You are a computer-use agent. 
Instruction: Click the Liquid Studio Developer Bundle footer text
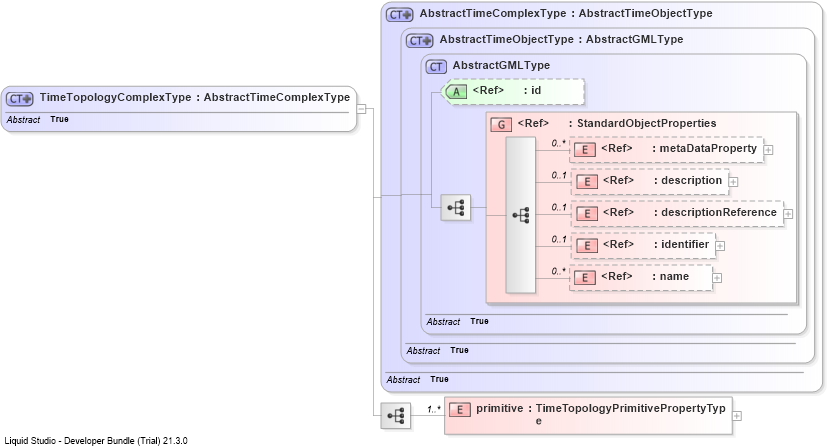(x=96, y=441)
